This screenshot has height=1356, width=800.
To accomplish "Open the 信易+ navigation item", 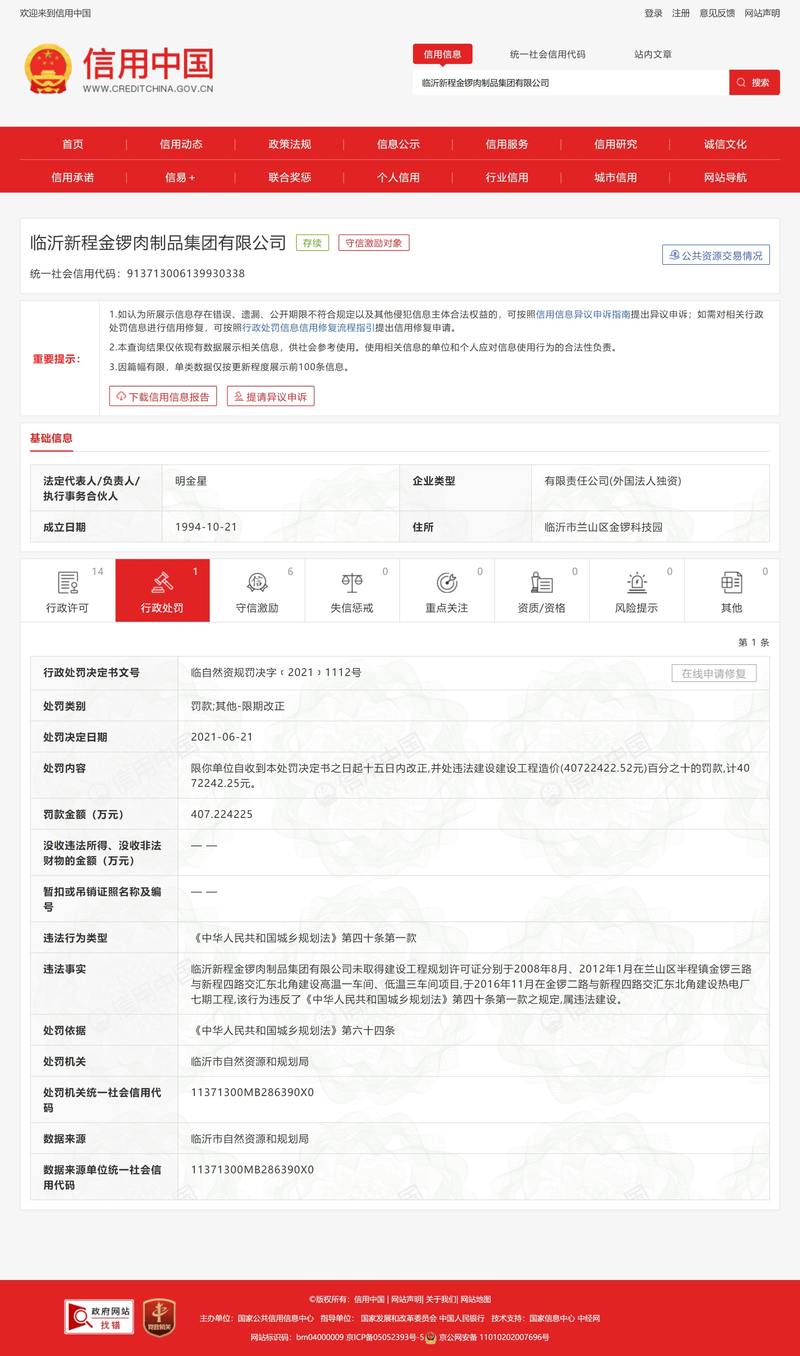I will coord(181,177).
